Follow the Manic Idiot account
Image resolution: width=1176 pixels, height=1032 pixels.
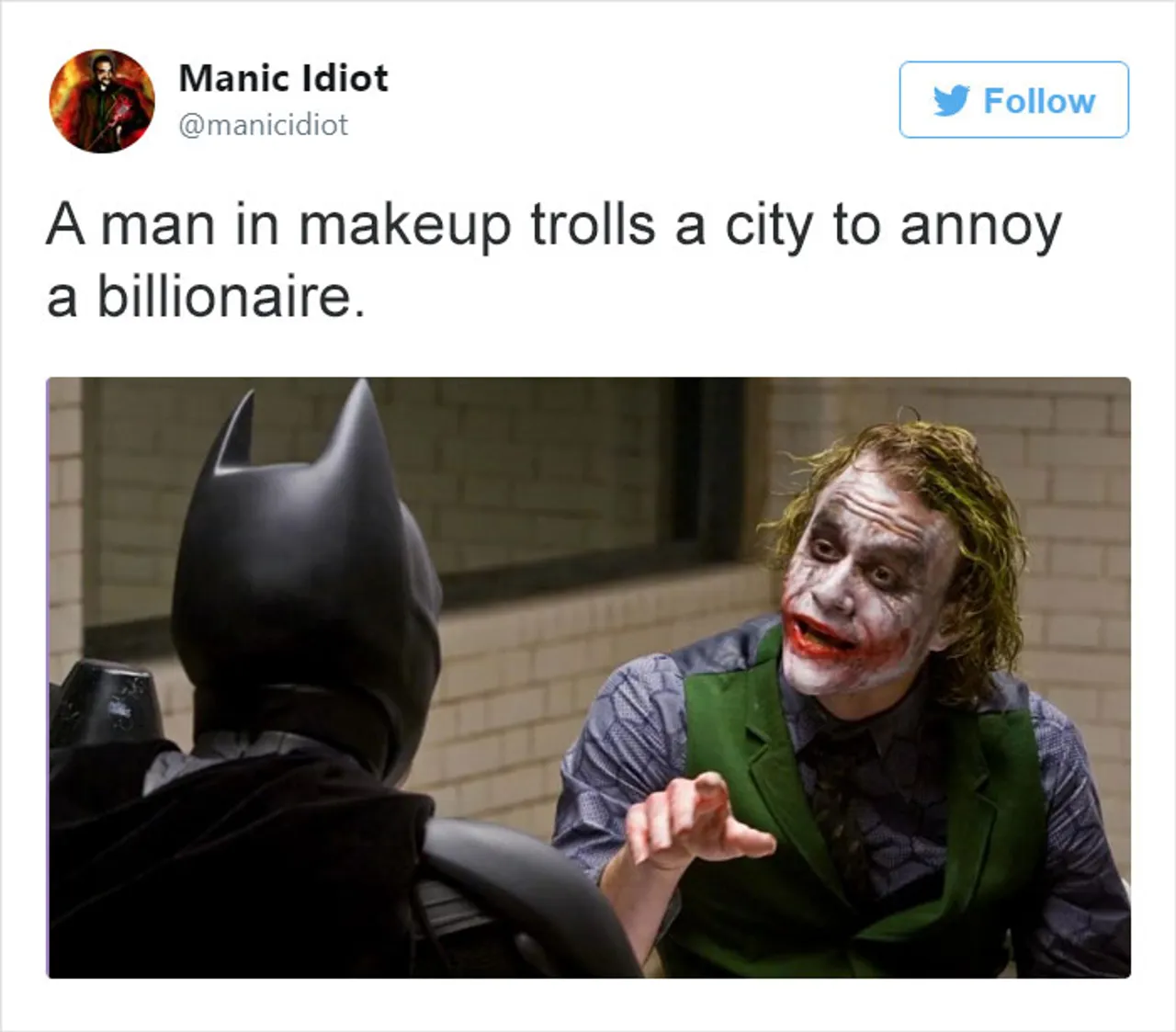1013,100
